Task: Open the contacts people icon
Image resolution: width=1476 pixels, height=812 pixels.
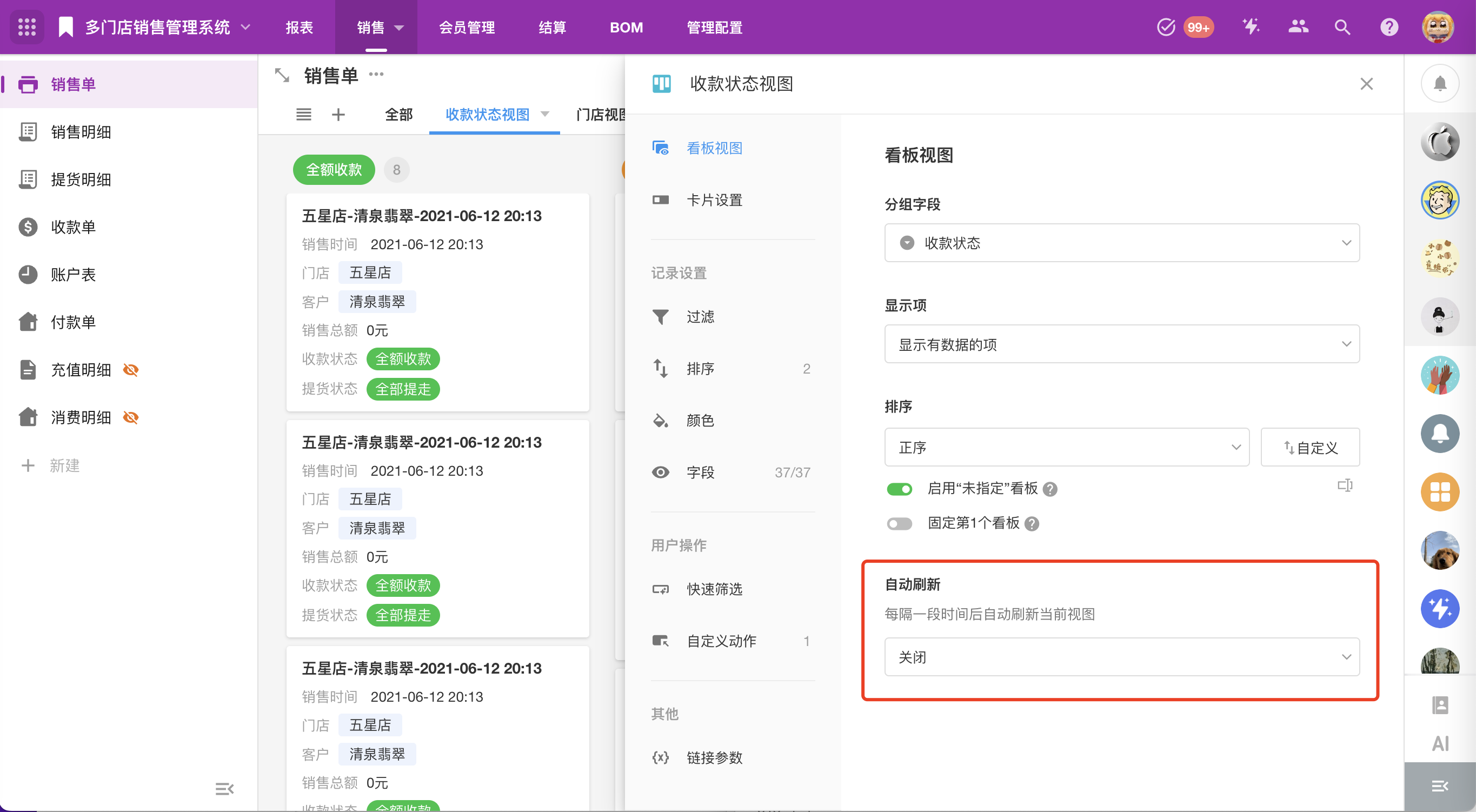Action: tap(1298, 27)
